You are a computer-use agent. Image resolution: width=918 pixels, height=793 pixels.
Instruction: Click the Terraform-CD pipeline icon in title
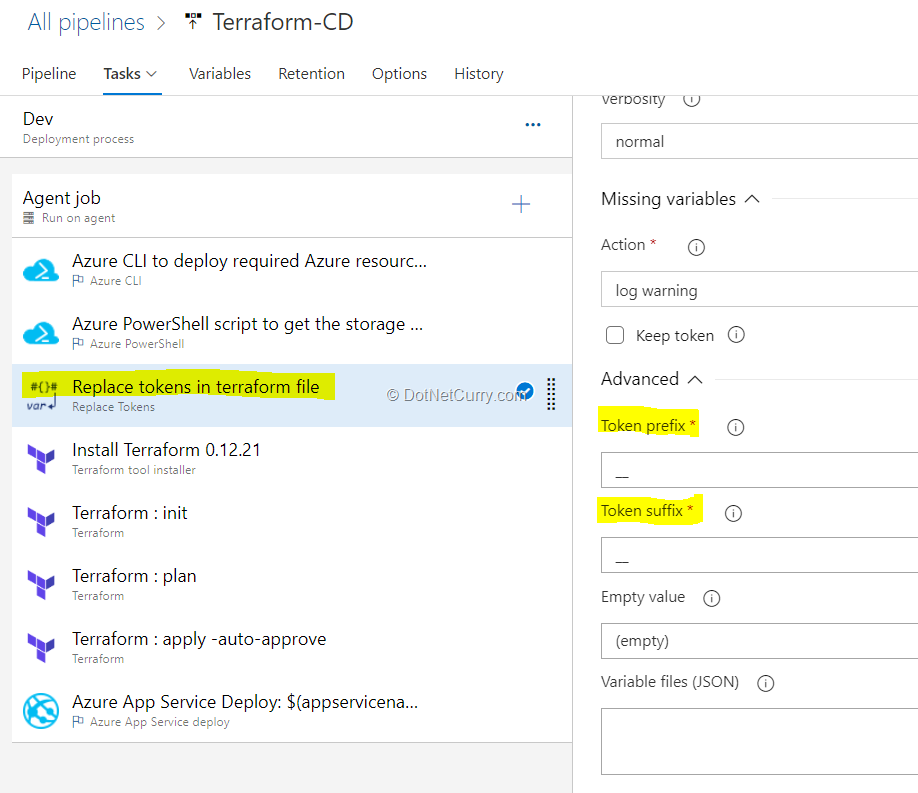[x=193, y=22]
